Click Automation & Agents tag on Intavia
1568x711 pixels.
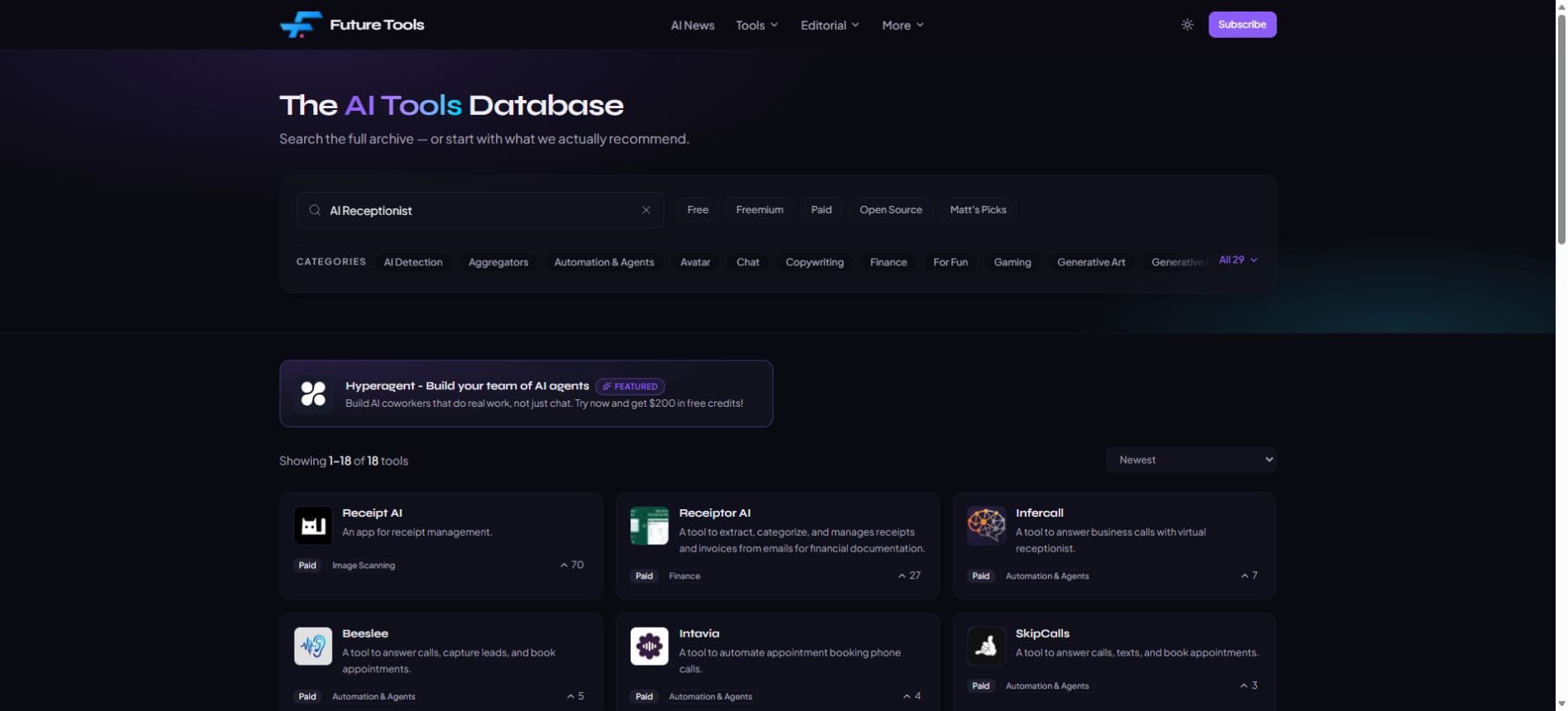(710, 697)
